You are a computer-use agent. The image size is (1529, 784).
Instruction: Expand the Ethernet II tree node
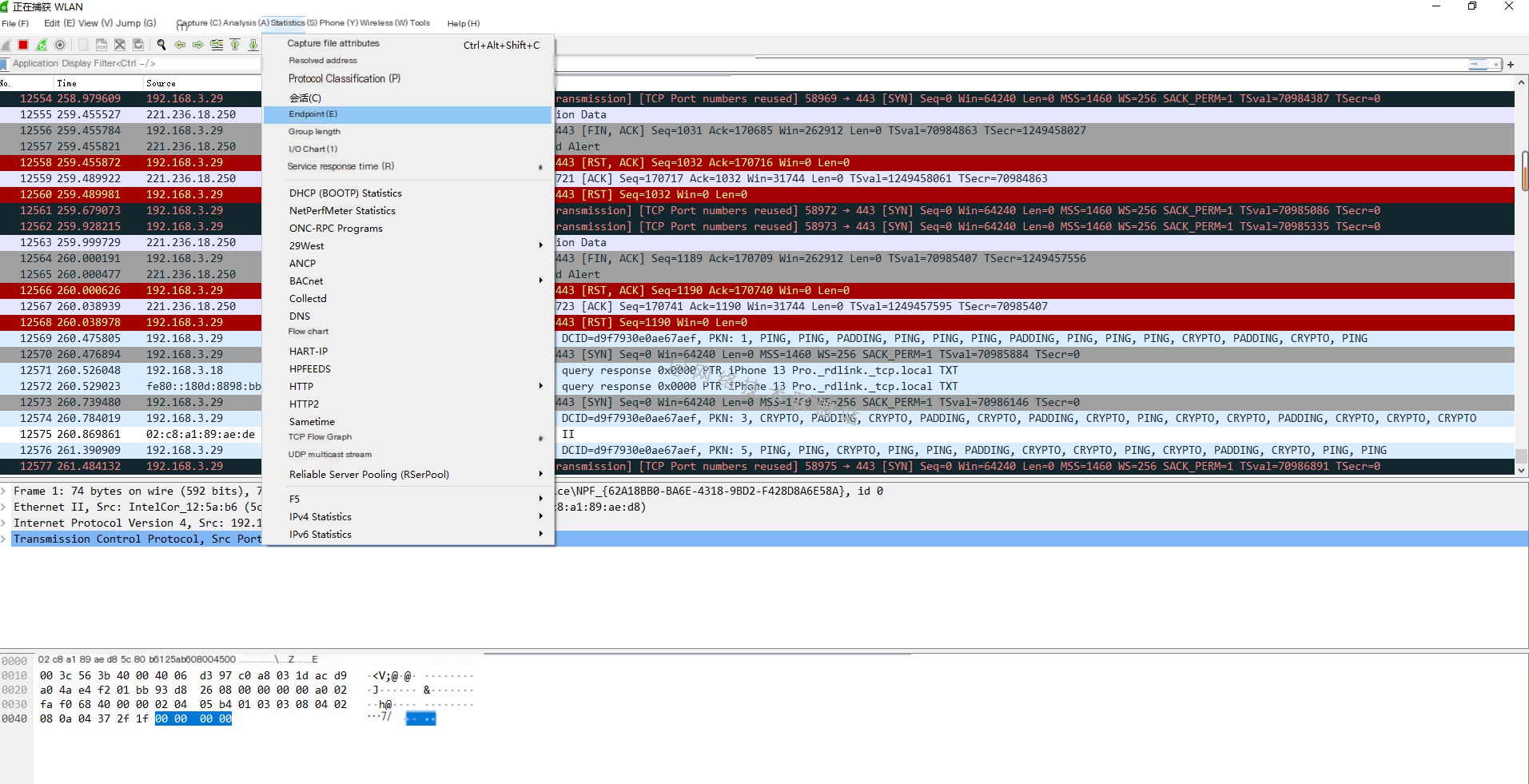[x=5, y=507]
